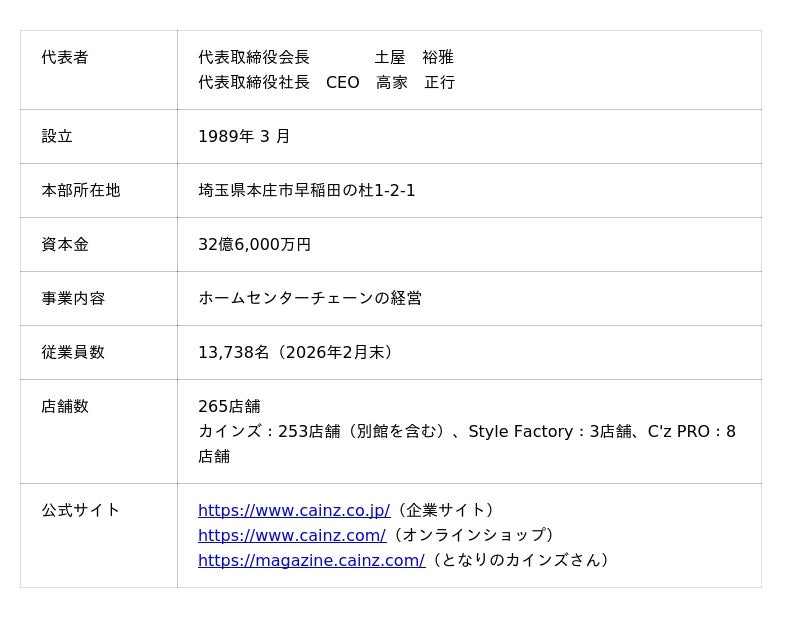Click the founding date 1989年 3 月
This screenshot has height=618, width=800.
[244, 136]
